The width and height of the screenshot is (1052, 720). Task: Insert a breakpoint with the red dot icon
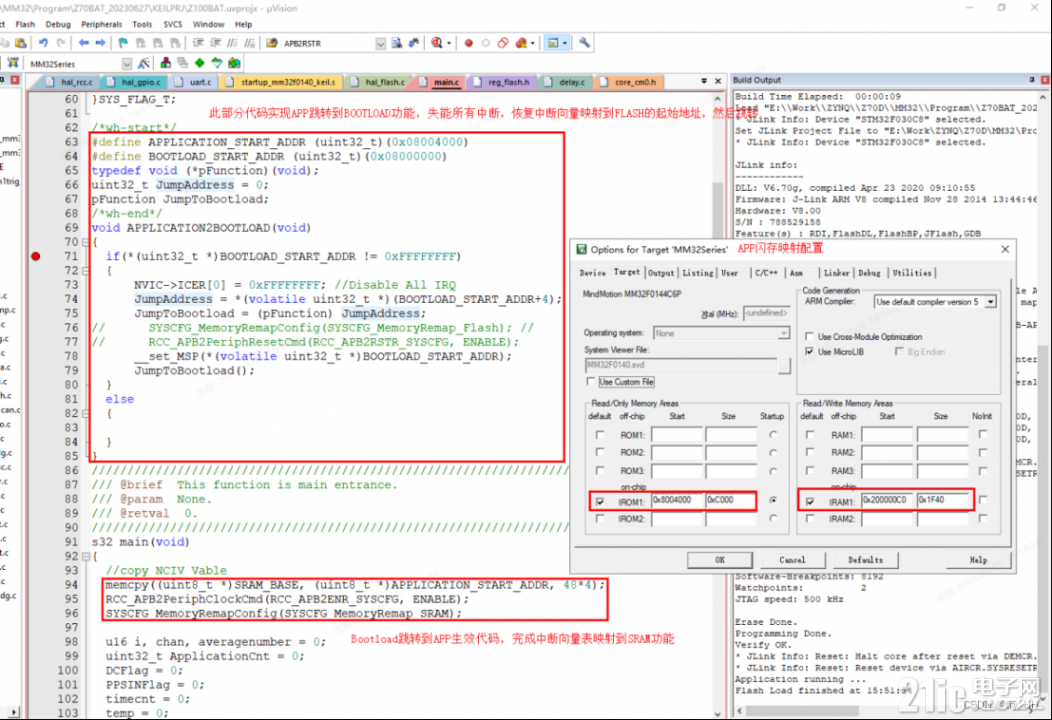[x=468, y=43]
